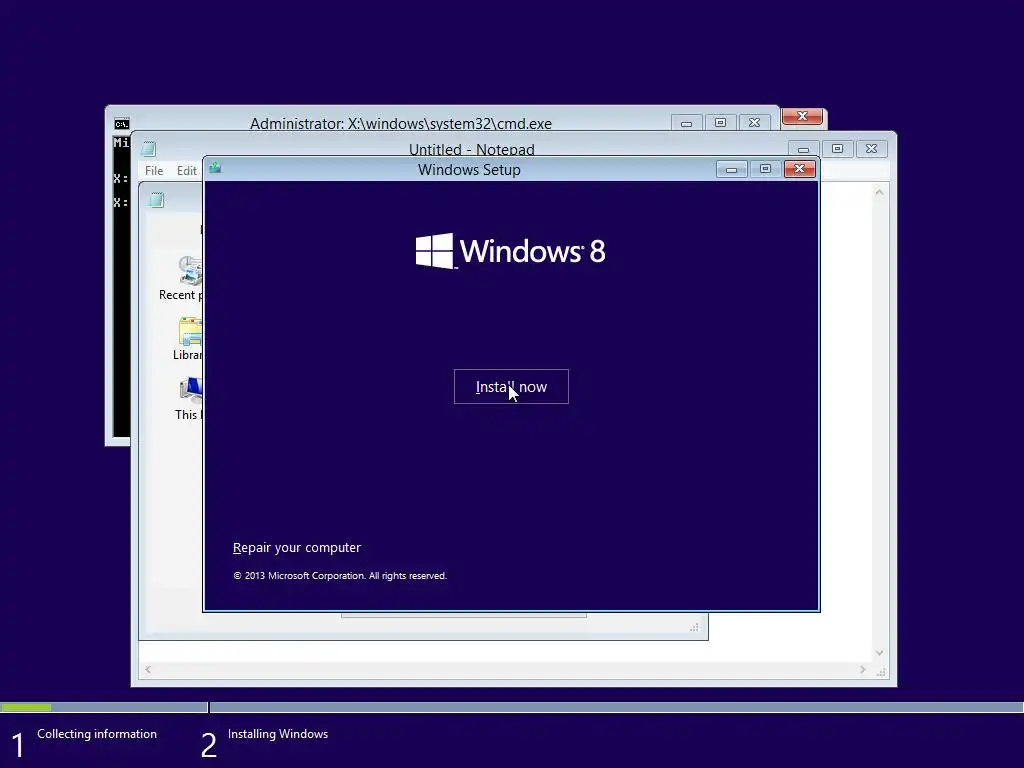Viewport: 1024px width, 768px height.
Task: Open the Repair your computer link
Action: coord(296,548)
